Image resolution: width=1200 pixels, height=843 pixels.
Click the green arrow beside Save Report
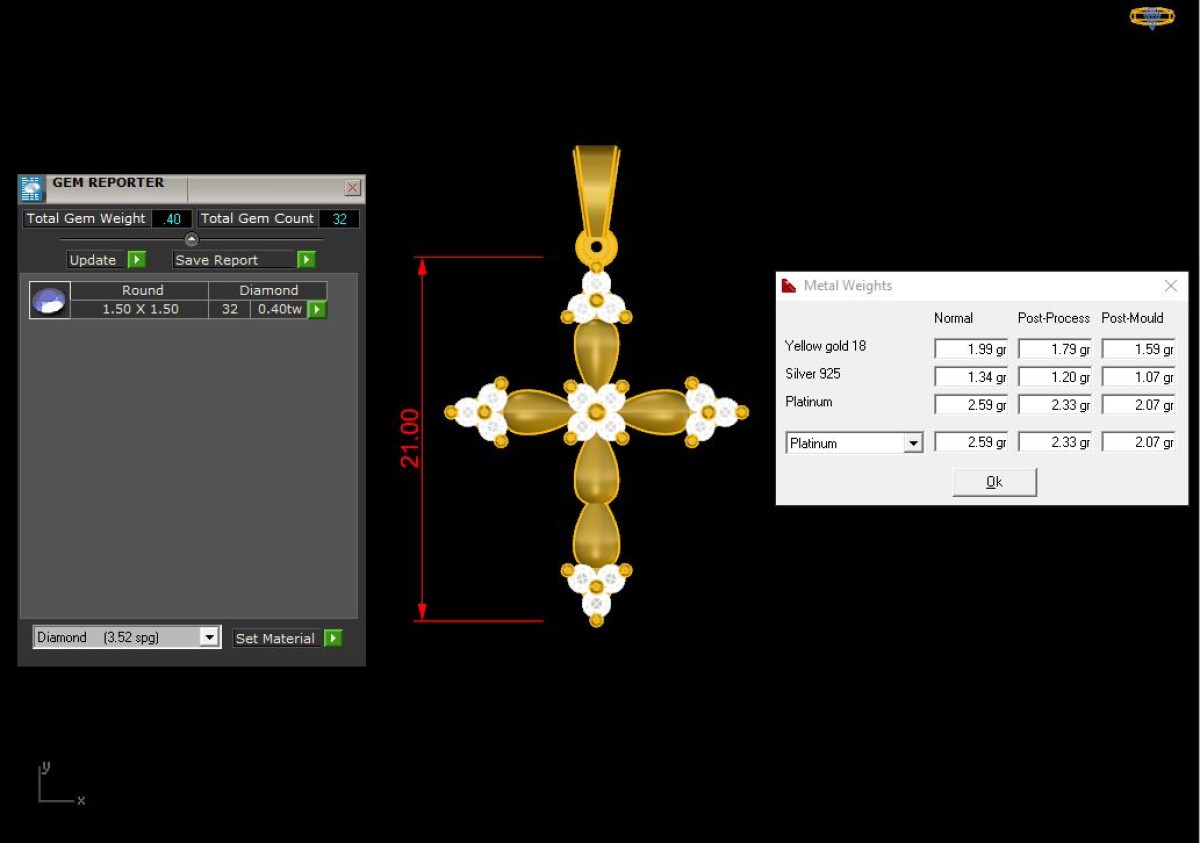(x=306, y=260)
